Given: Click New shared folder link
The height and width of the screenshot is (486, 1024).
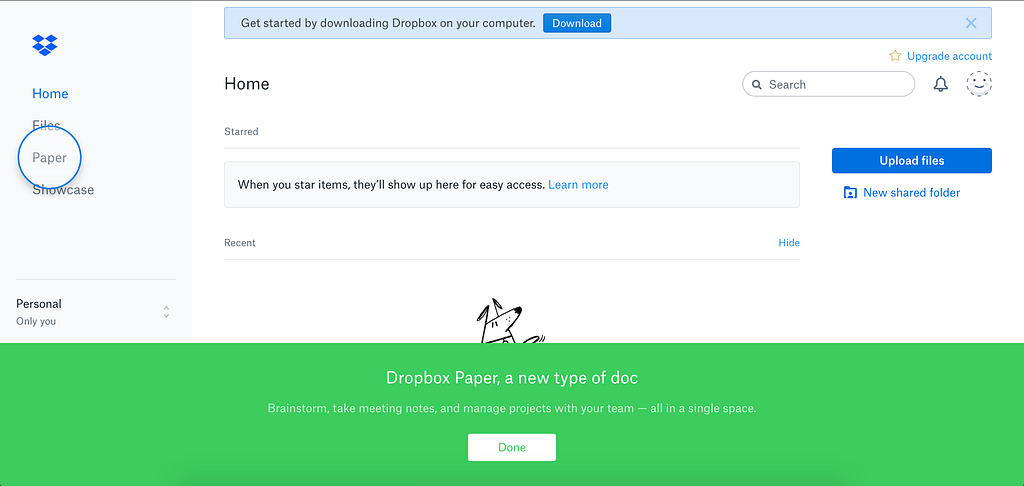Looking at the screenshot, I should tap(912, 193).
